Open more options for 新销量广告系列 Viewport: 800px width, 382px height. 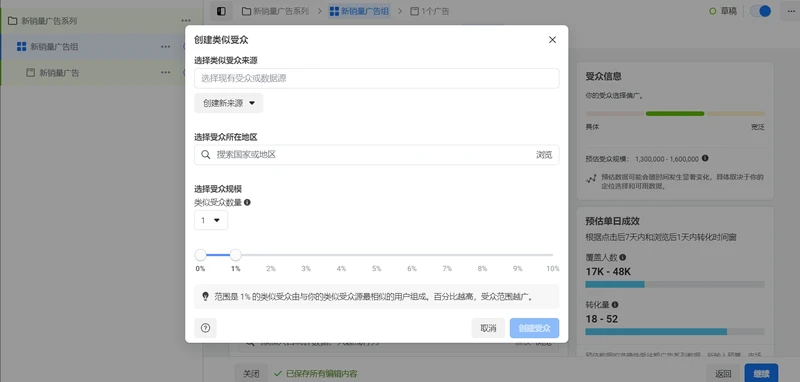[x=186, y=21]
